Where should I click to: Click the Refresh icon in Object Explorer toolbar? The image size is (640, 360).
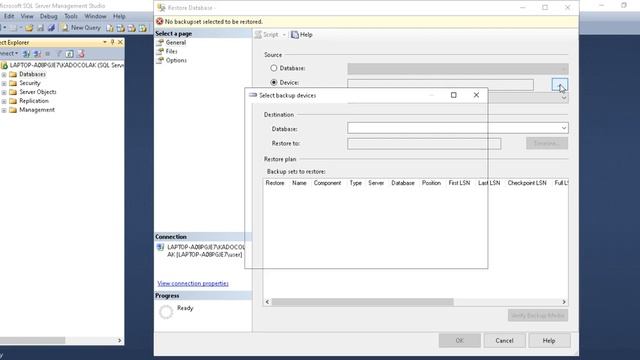click(70, 53)
